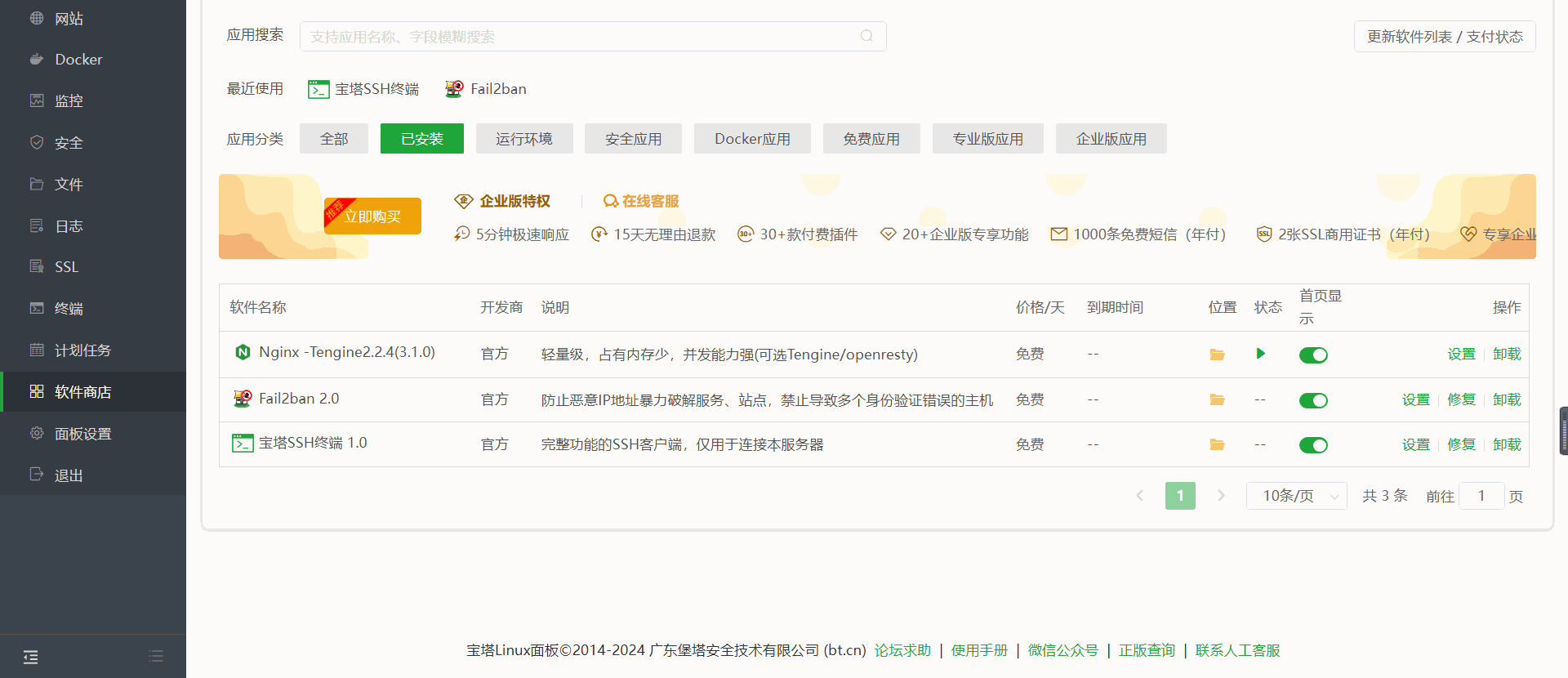1568x678 pixels.
Task: Toggle 首页显示 switch for Nginx
Action: point(1313,355)
